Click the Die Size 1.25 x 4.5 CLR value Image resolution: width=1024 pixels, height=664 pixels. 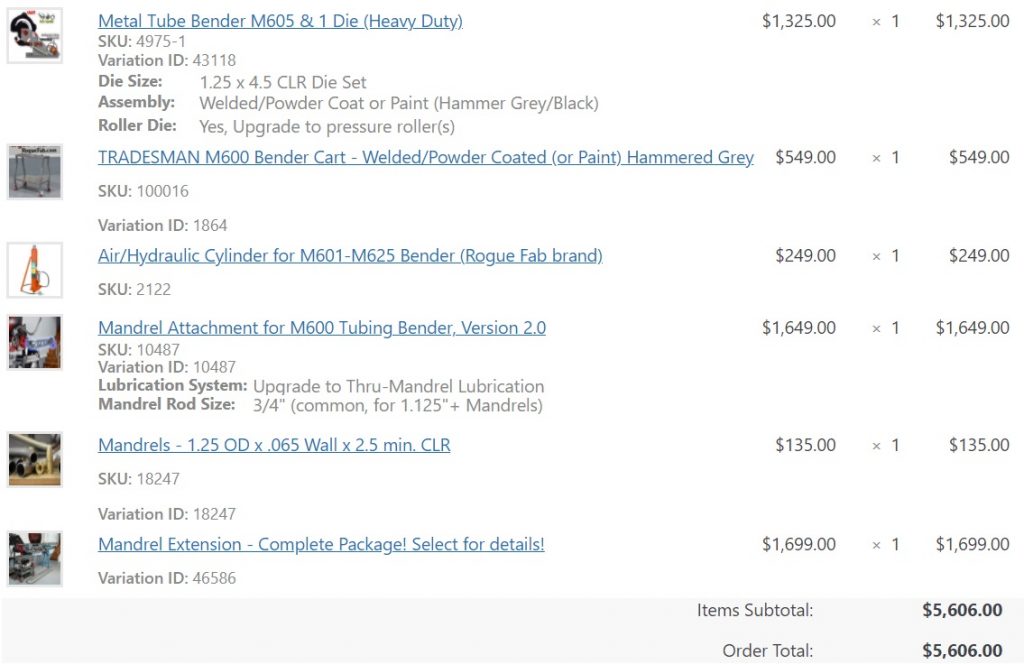click(283, 82)
